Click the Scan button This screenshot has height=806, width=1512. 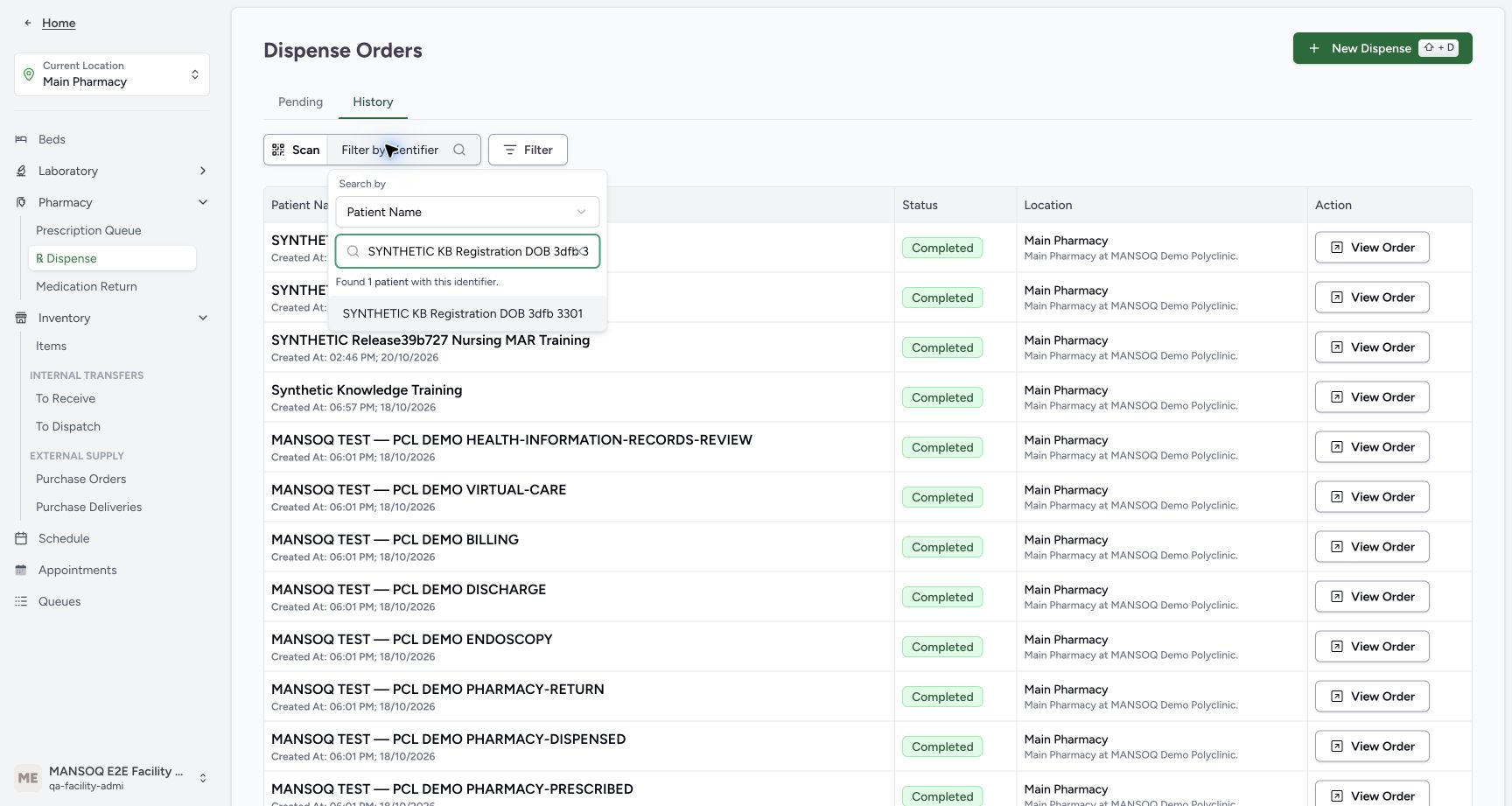[296, 150]
